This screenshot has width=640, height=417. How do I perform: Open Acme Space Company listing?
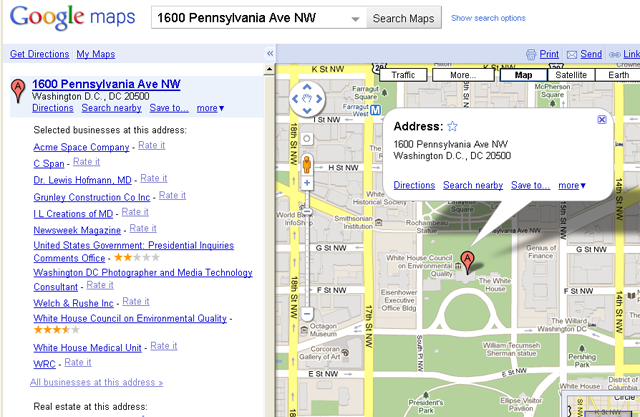(x=81, y=147)
